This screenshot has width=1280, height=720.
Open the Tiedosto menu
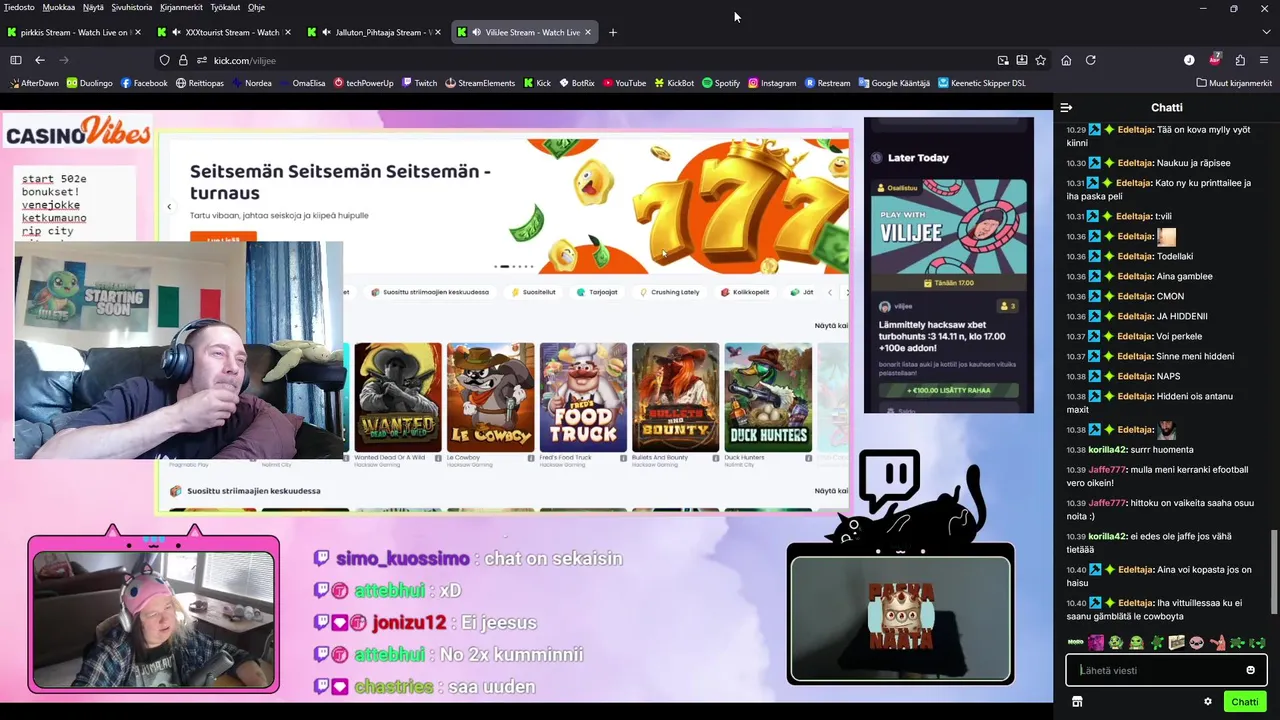click(19, 7)
